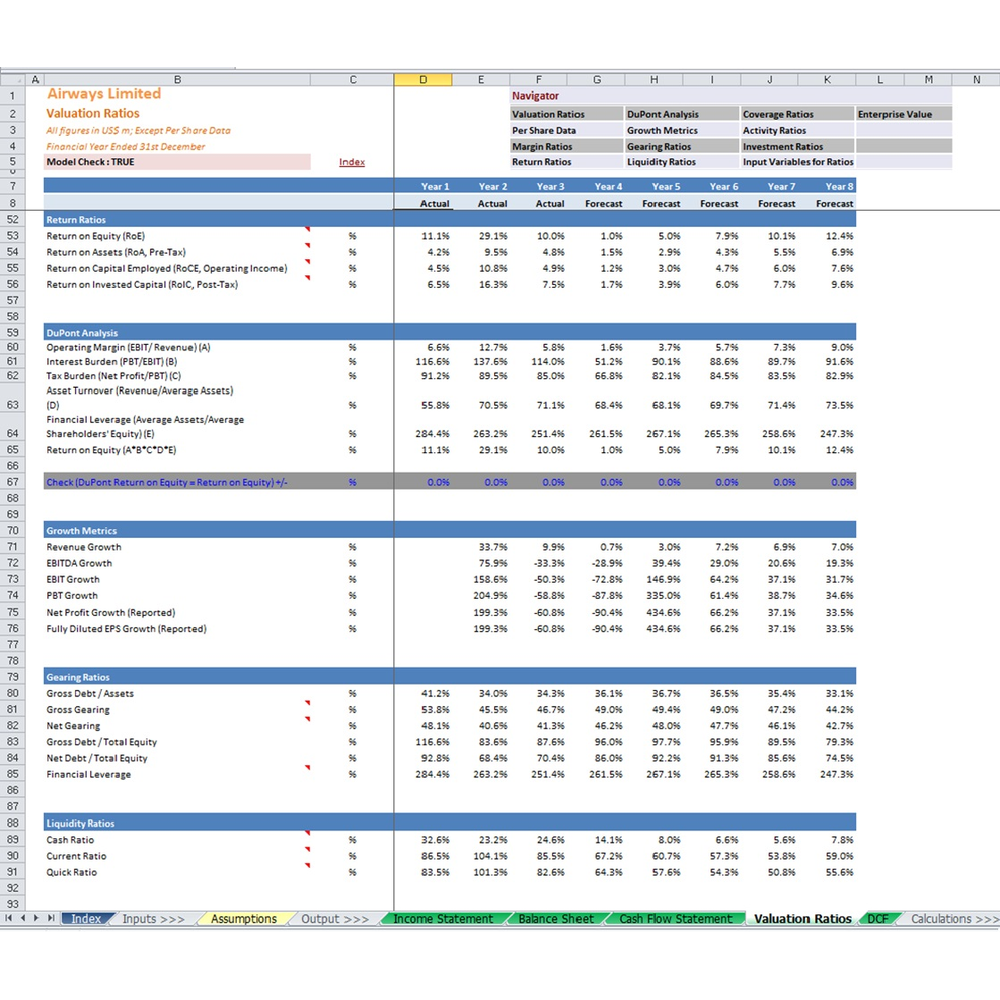Image resolution: width=1000 pixels, height=1000 pixels.
Task: Go to first sheet tab arrow
Action: pyautogui.click(x=8, y=918)
